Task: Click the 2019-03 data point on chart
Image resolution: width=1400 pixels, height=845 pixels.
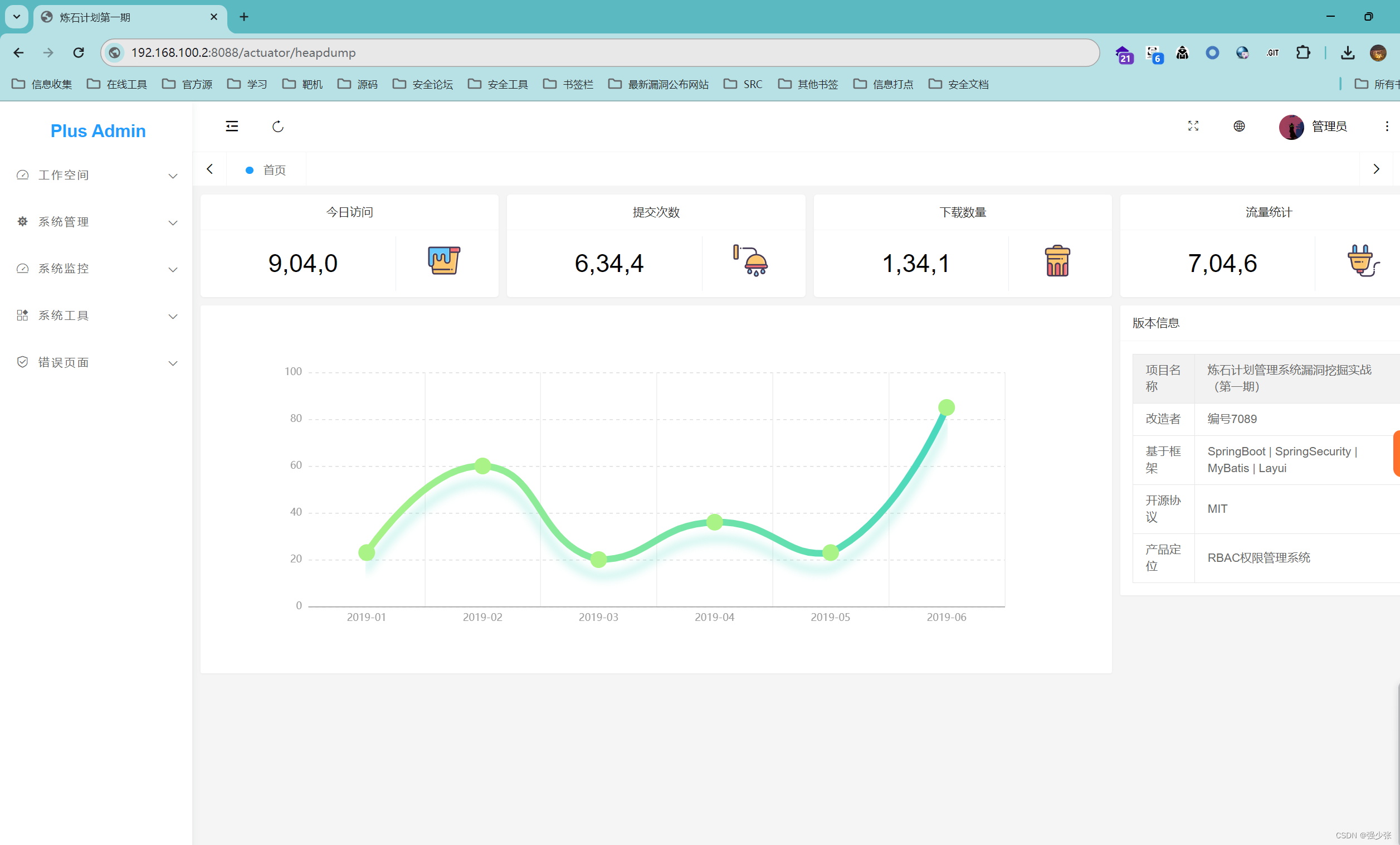Action: click(598, 560)
